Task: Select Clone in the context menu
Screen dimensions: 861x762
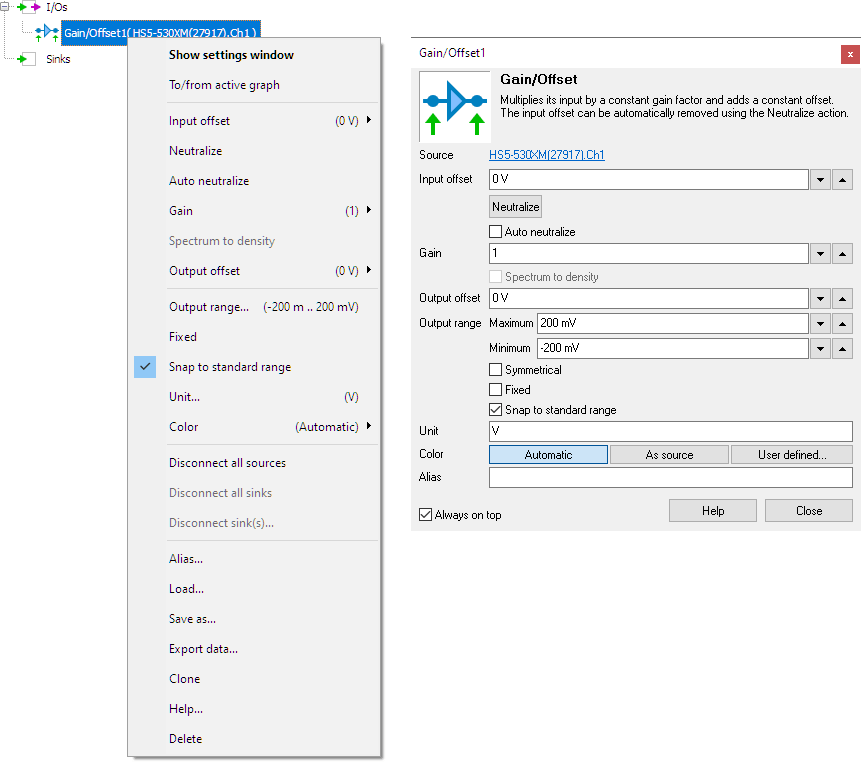Action: point(184,679)
